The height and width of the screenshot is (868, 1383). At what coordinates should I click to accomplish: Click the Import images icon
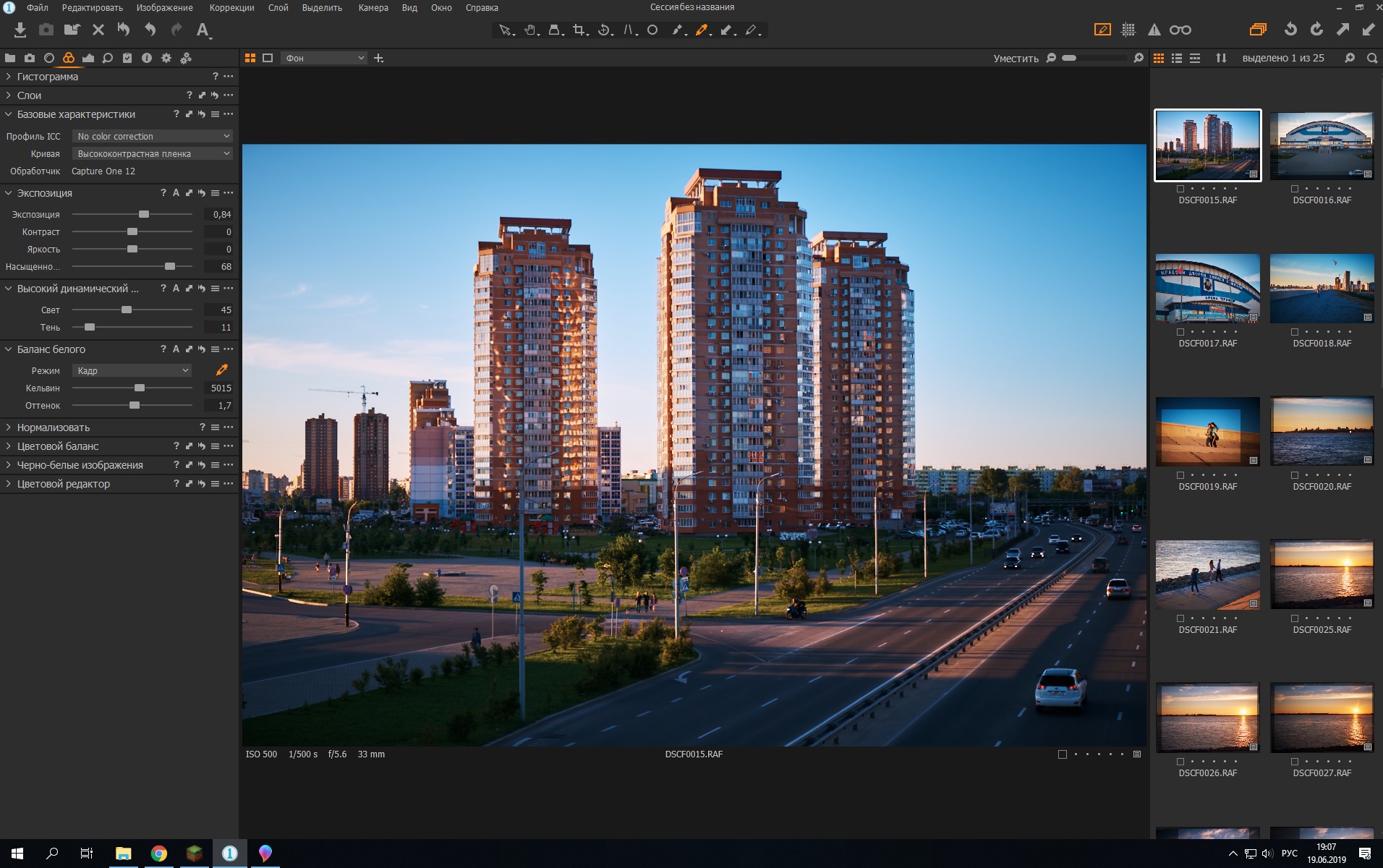[x=20, y=30]
